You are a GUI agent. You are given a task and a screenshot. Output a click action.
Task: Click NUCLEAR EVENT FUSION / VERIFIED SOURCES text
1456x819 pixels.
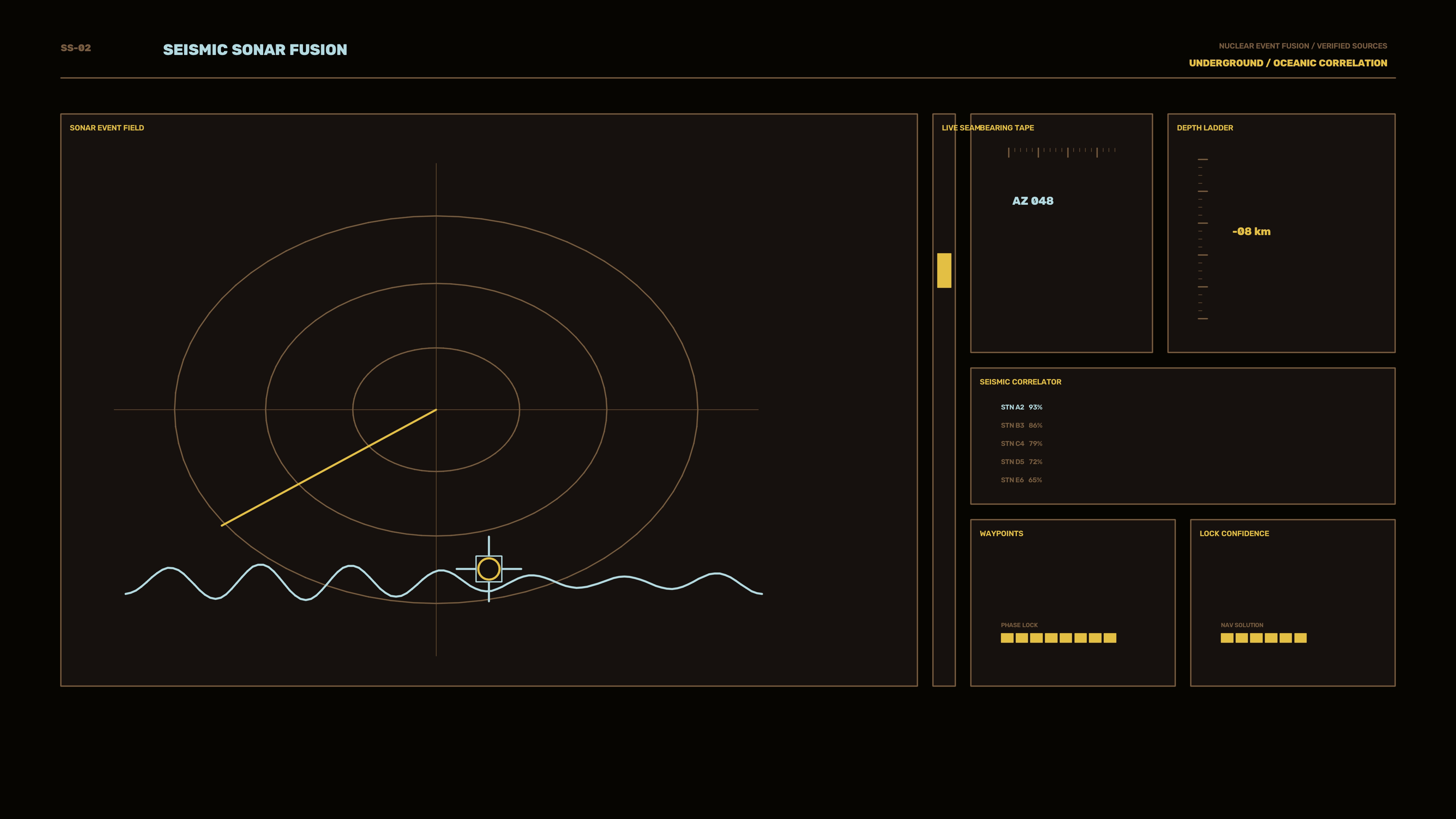coord(1302,46)
